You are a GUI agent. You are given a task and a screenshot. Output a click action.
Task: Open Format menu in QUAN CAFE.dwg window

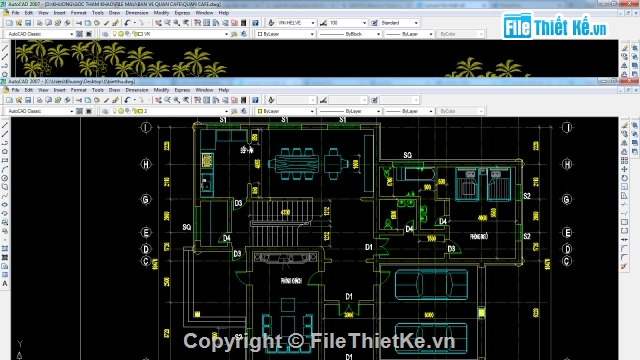78,13
